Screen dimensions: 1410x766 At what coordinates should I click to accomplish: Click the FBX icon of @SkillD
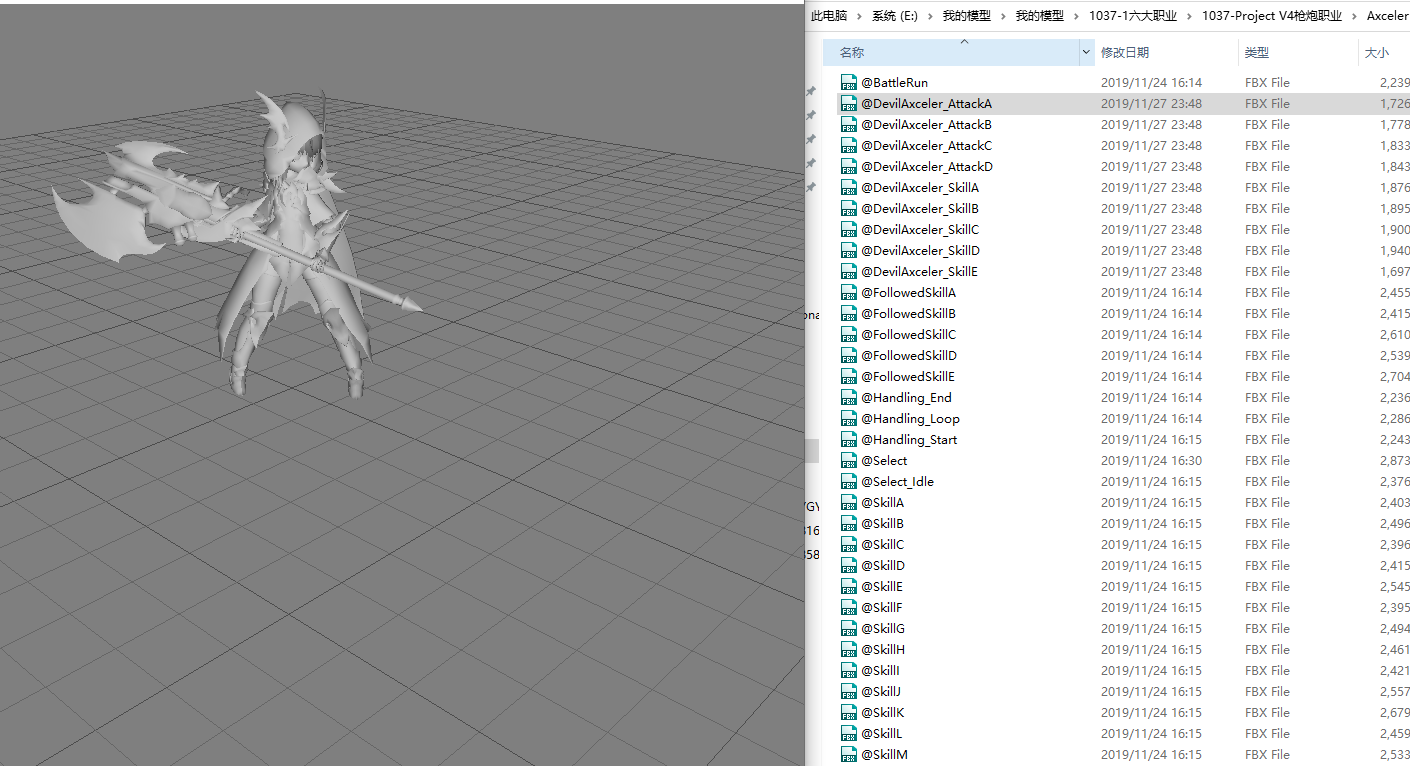click(x=849, y=565)
